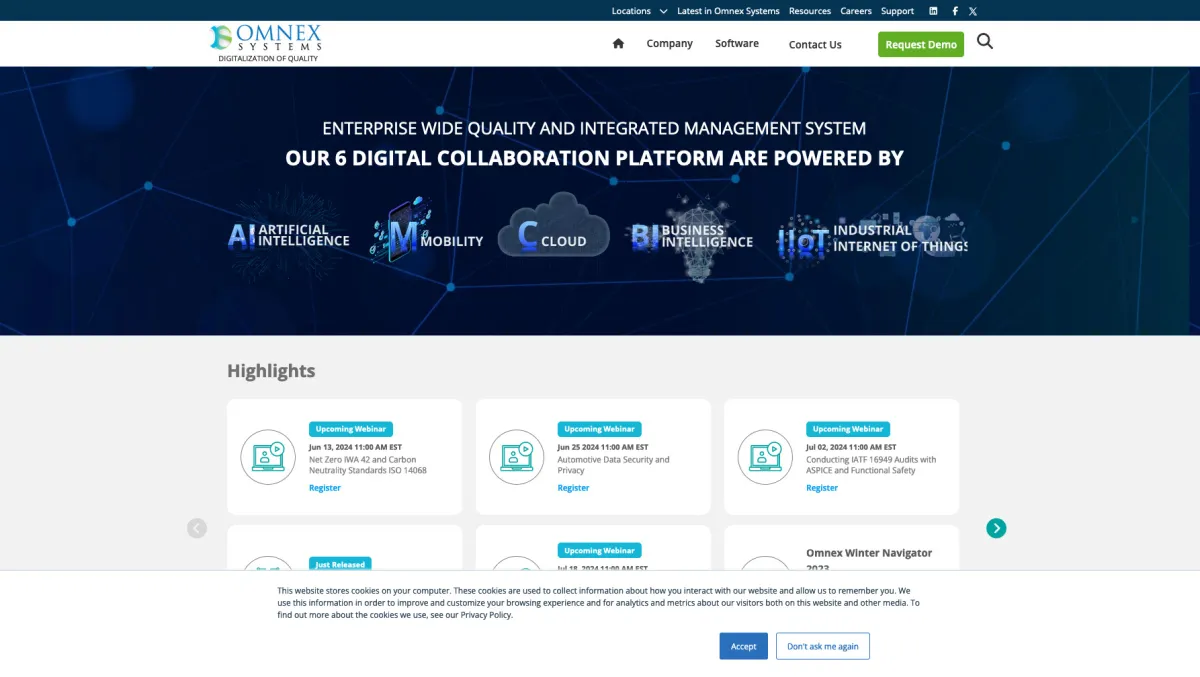Viewport: 1200px width, 677px height.
Task: Register for Net Zero IWA 42 webinar
Action: pos(325,488)
